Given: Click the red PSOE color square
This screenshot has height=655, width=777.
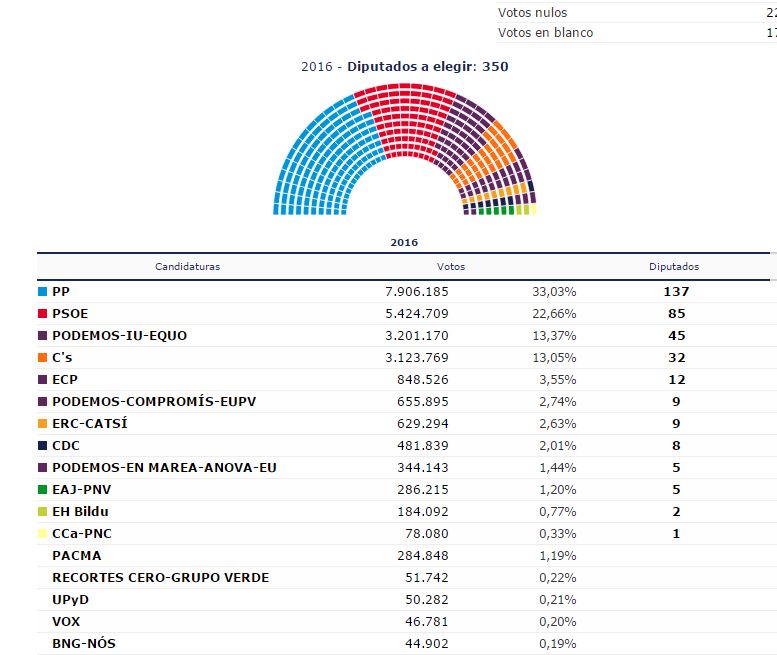Looking at the screenshot, I should [x=43, y=314].
